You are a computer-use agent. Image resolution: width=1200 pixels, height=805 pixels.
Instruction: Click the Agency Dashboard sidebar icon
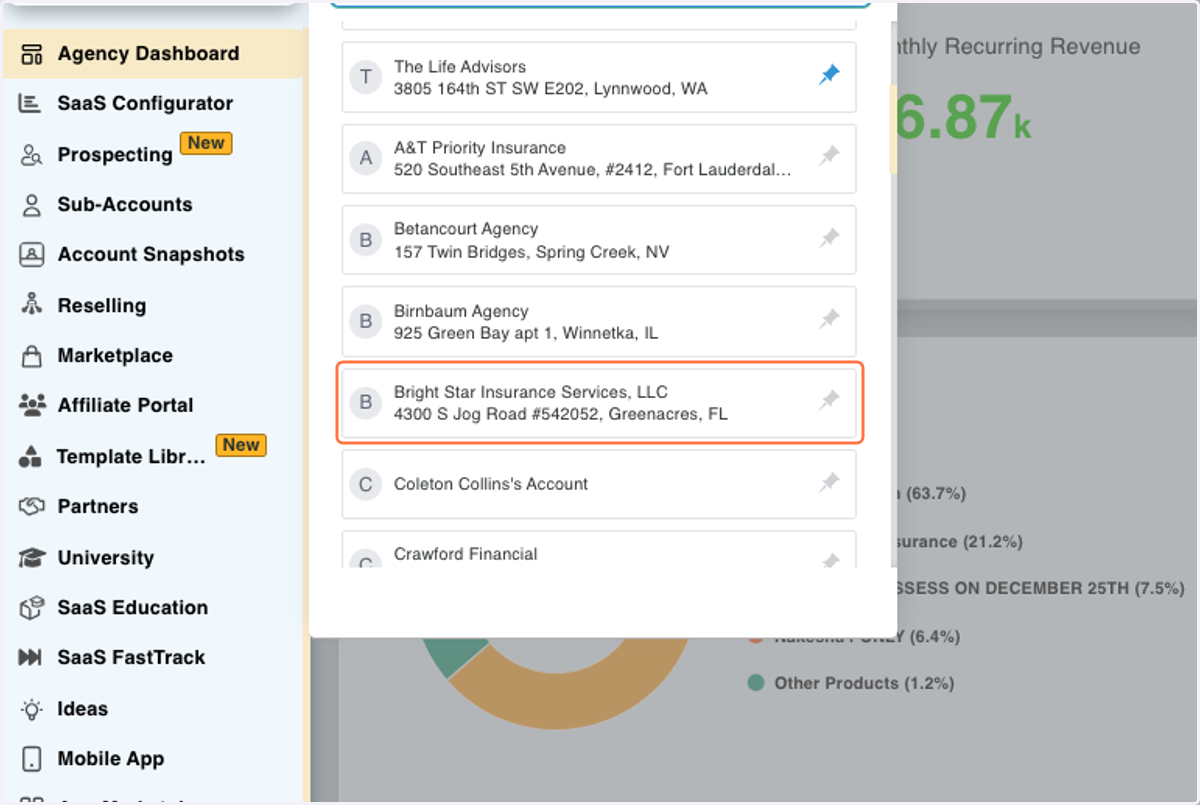click(x=32, y=54)
